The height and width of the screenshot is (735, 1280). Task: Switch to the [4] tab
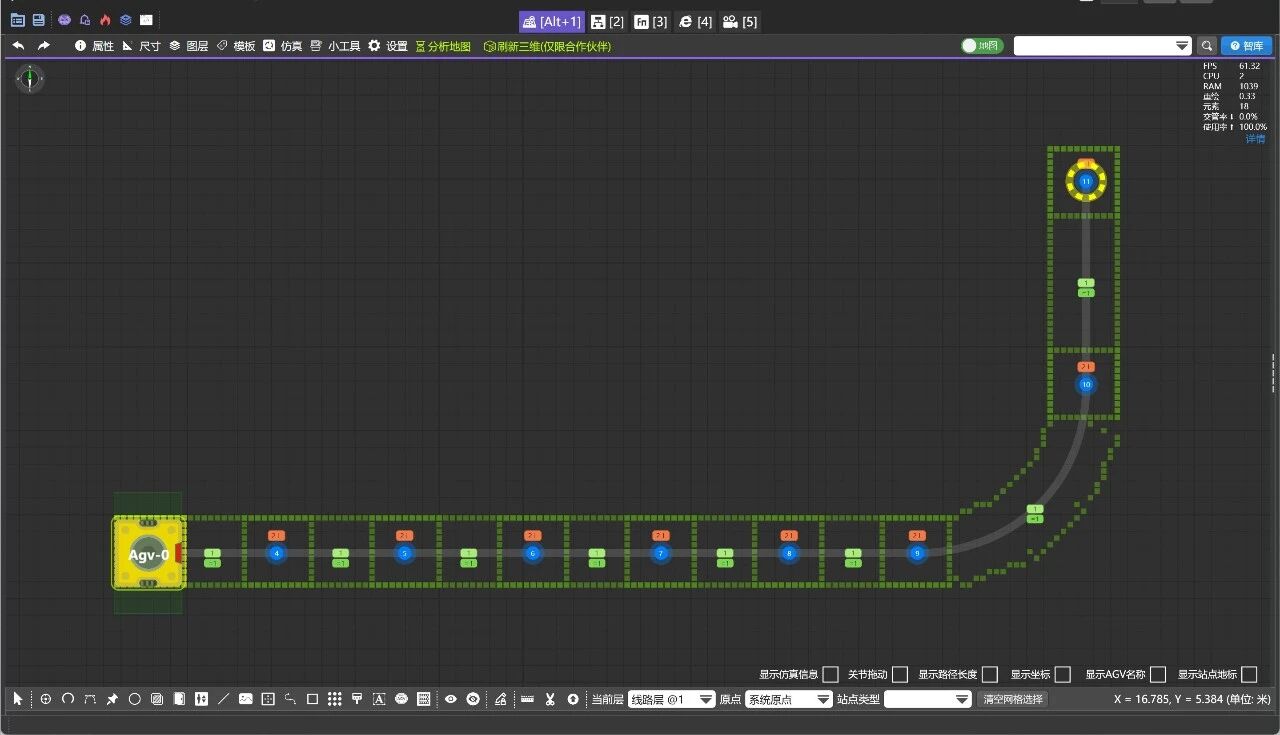[x=695, y=22]
